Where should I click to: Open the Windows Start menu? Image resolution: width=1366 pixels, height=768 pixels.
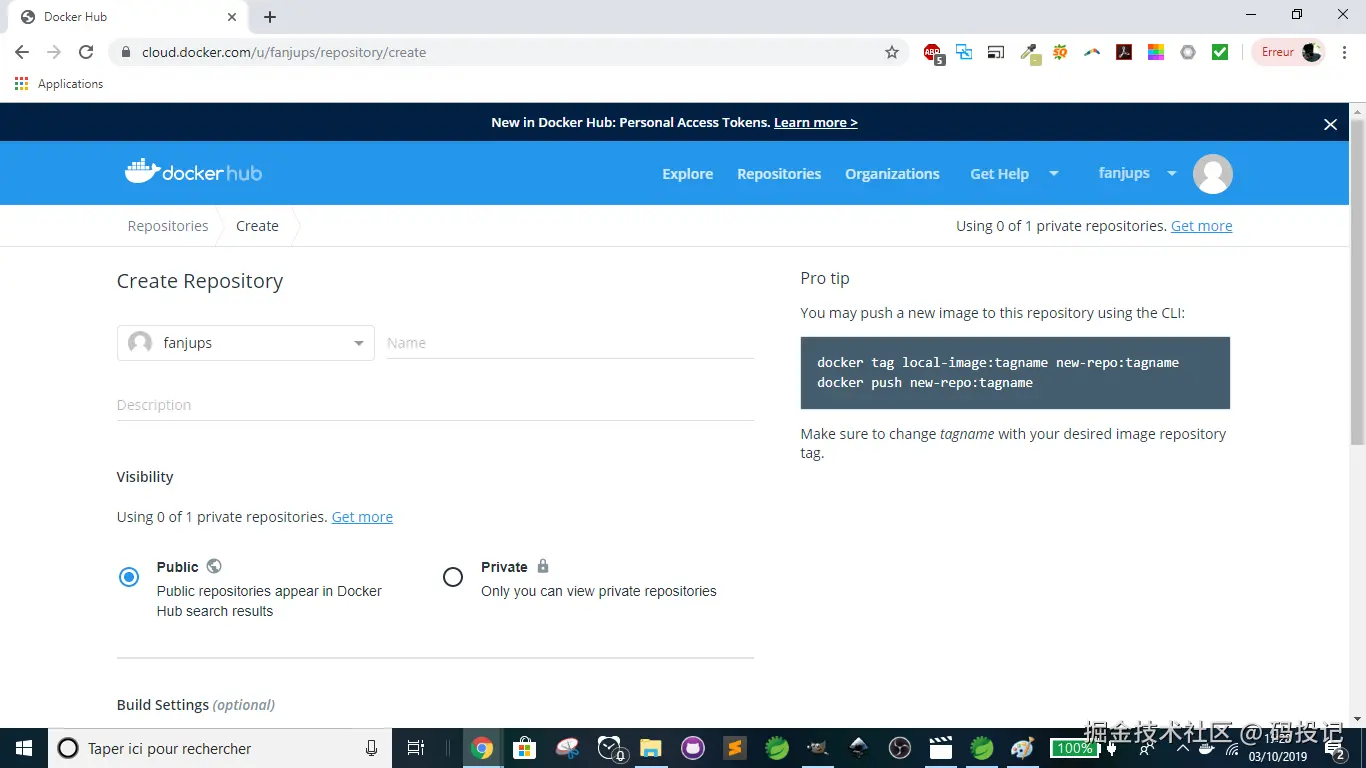[x=24, y=748]
